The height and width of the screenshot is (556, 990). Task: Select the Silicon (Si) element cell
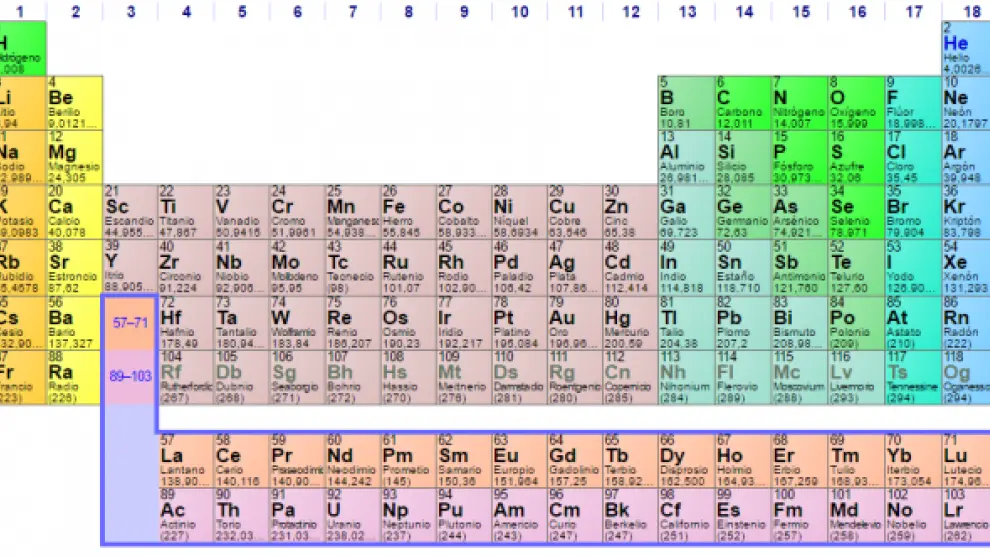[741, 156]
